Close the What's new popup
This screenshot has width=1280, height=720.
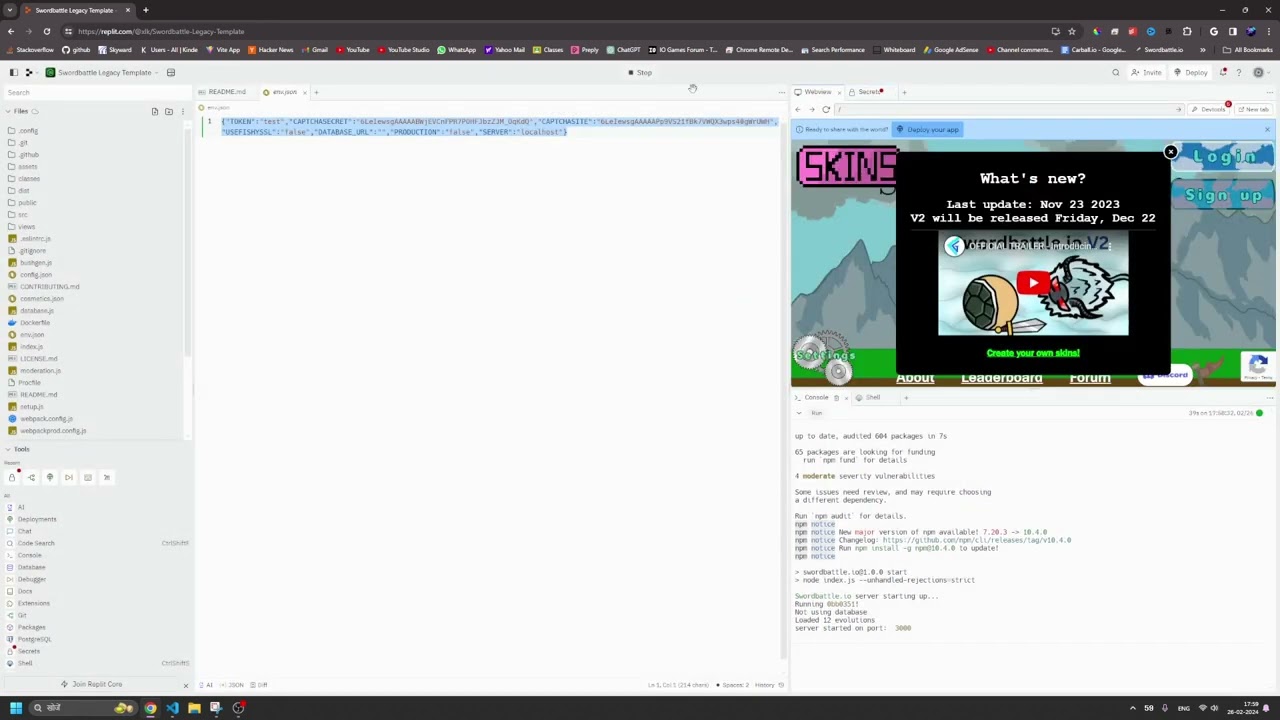(x=1170, y=152)
